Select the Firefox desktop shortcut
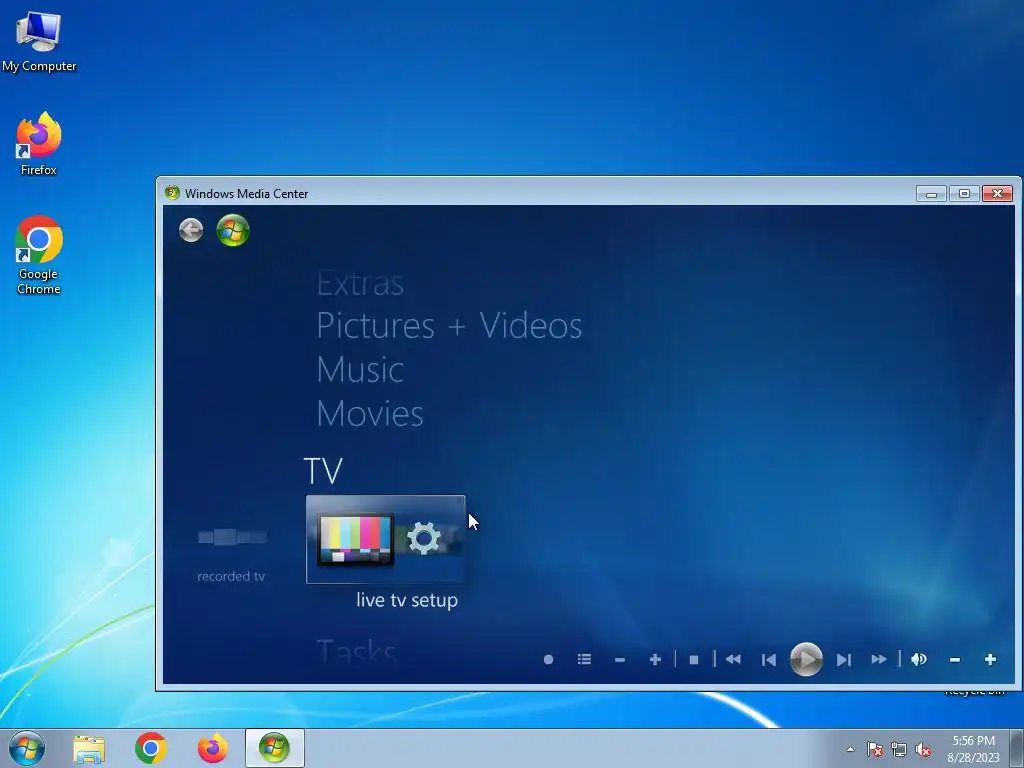 [39, 144]
